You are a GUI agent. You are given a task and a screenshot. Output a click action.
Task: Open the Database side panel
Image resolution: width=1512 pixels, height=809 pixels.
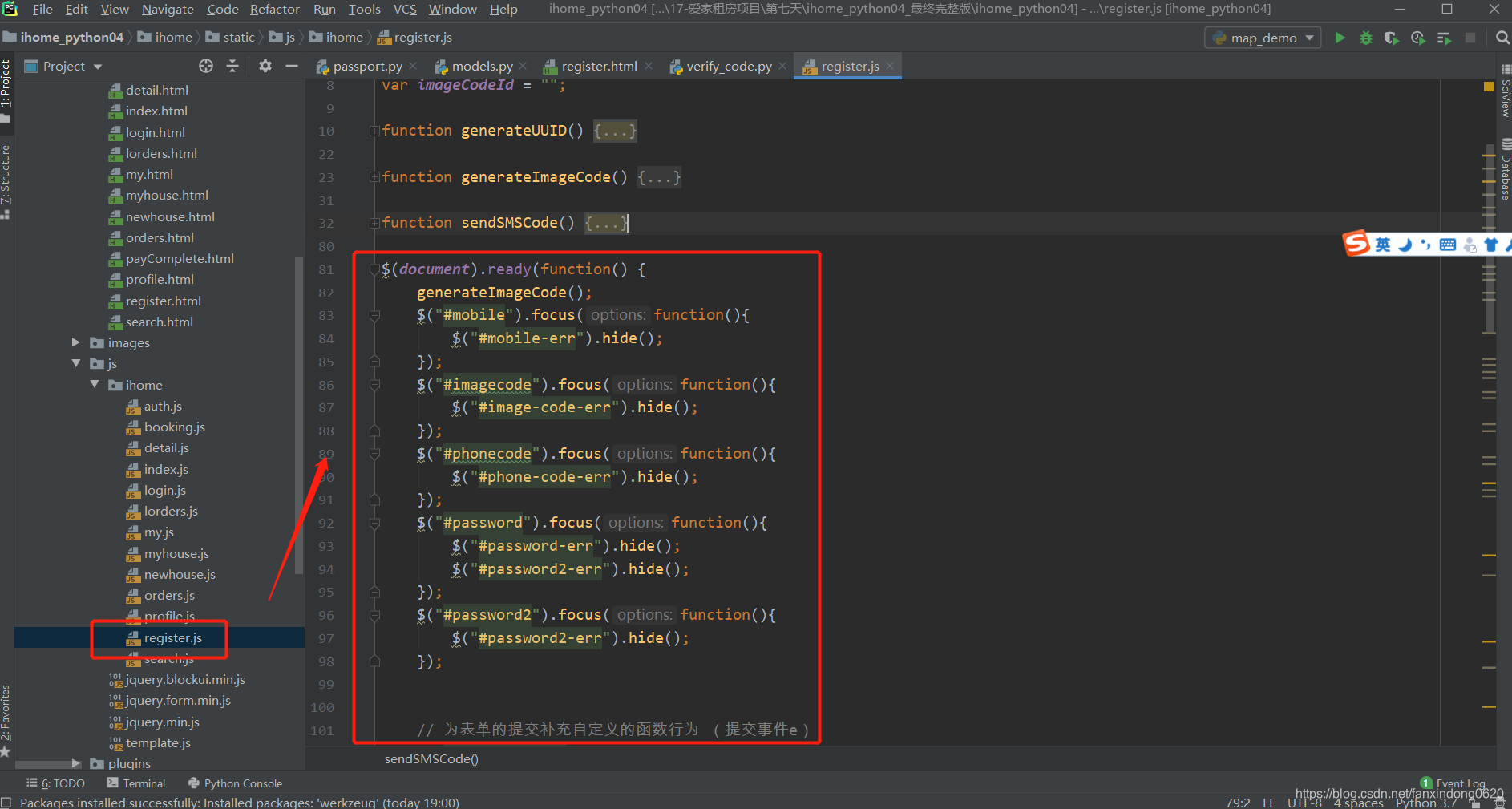[1505, 170]
